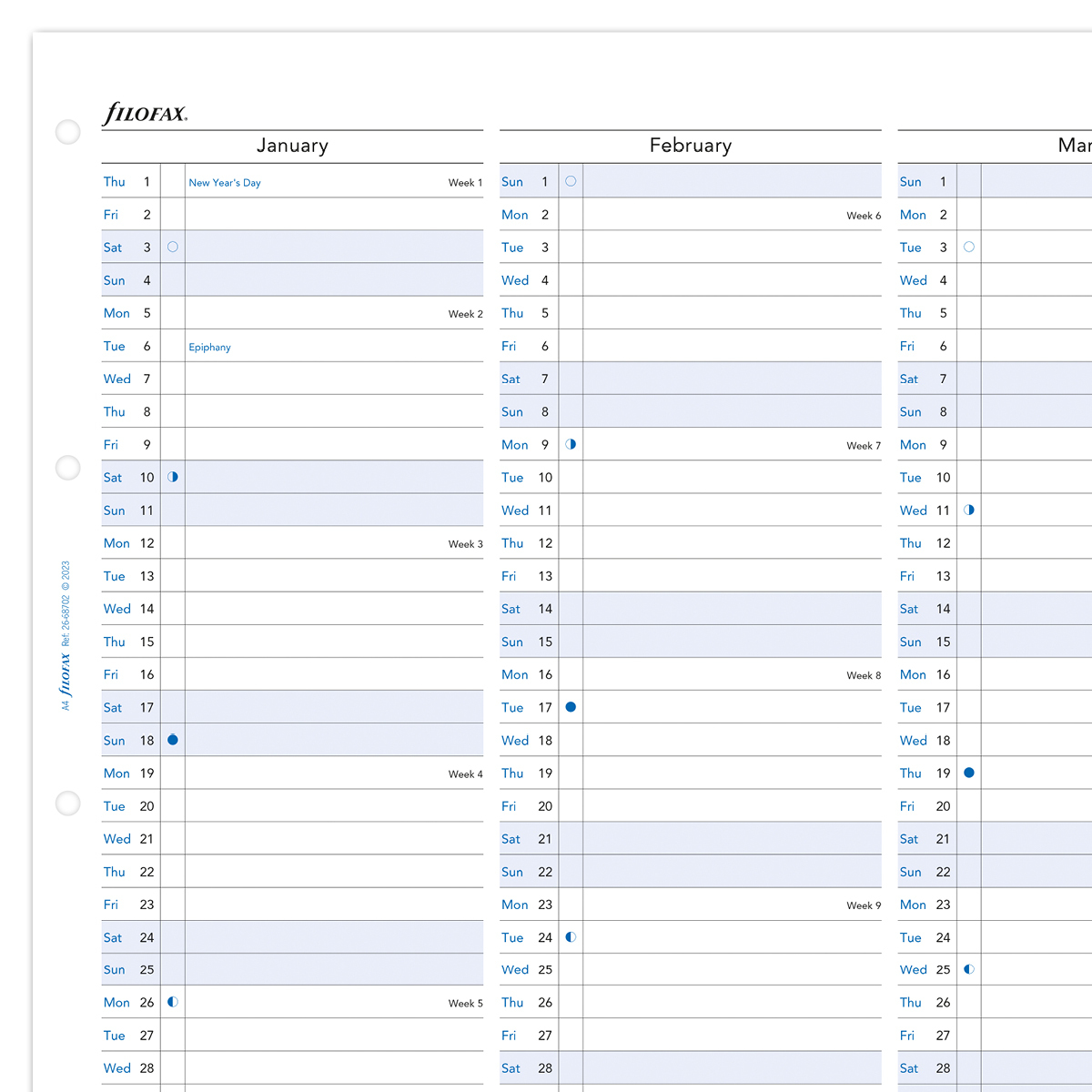Click the Week 3 label in January
Image resolution: width=1092 pixels, height=1092 pixels.
(465, 544)
